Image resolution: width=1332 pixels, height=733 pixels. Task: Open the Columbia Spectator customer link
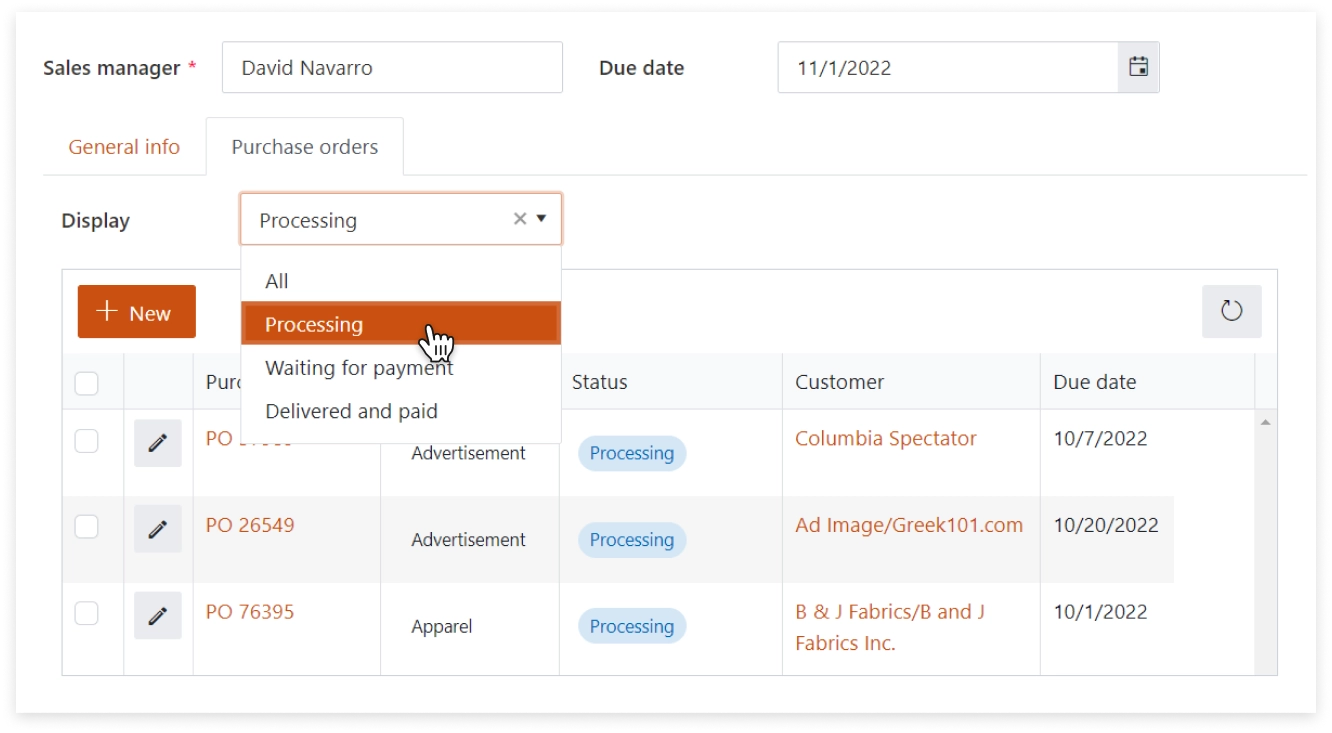click(x=885, y=438)
